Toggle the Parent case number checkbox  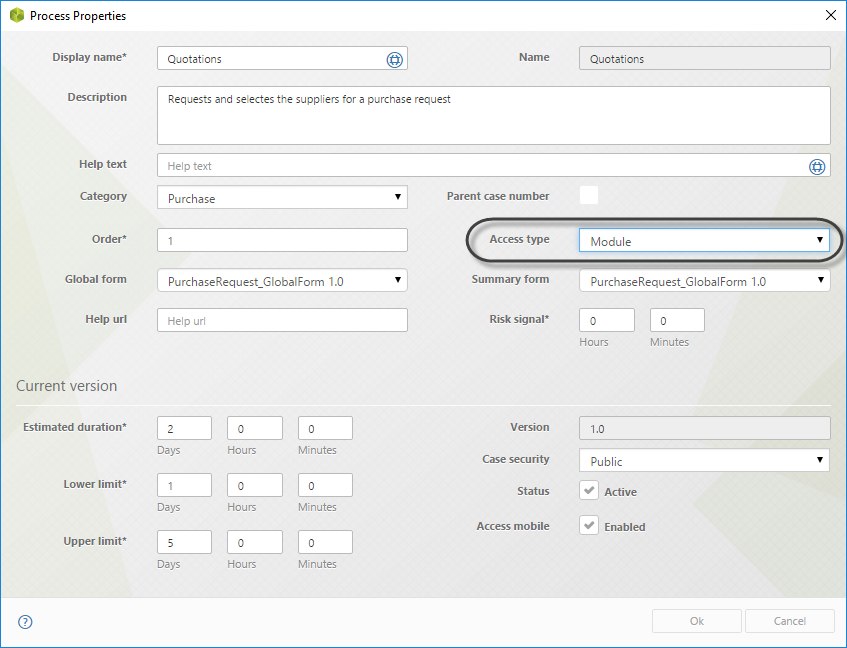click(x=589, y=195)
